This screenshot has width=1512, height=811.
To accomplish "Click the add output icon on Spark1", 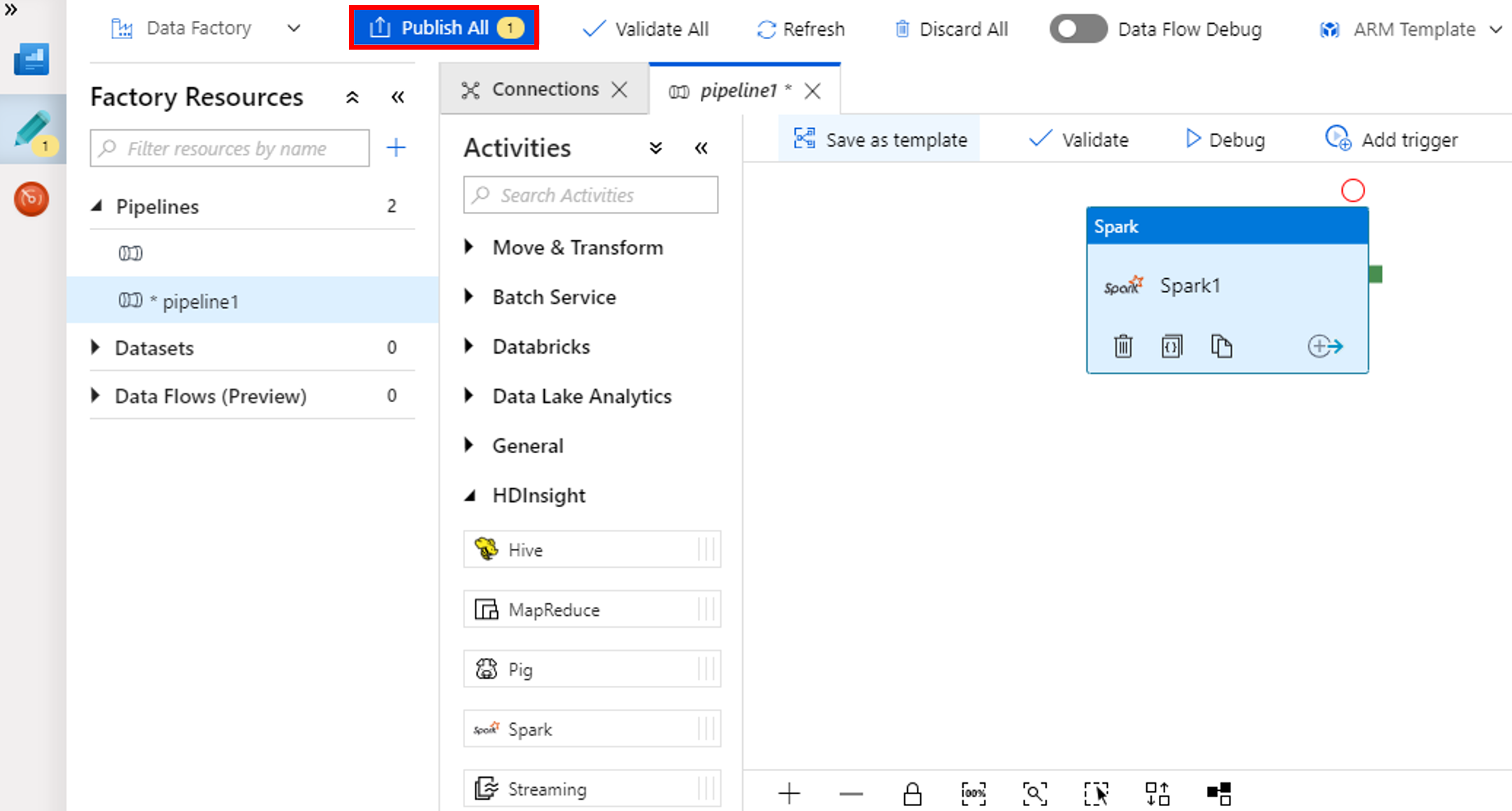I will (x=1325, y=346).
